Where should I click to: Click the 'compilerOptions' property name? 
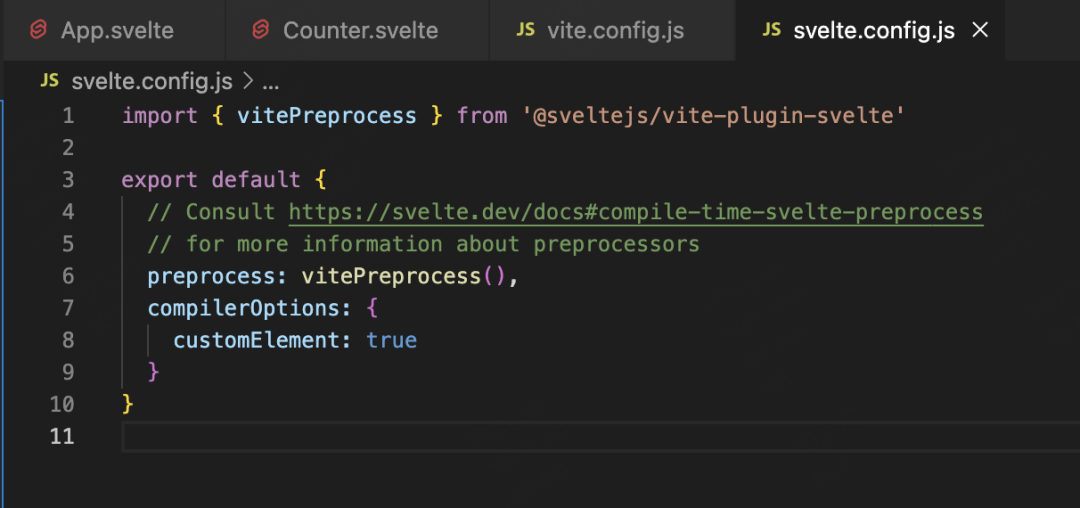(244, 308)
